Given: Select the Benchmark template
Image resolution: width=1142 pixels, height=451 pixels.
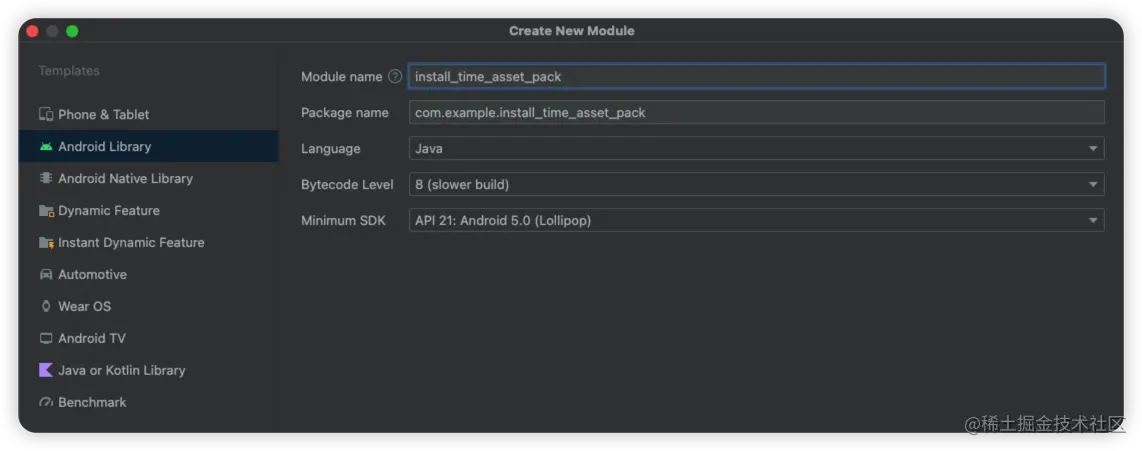Looking at the screenshot, I should [149, 402].
